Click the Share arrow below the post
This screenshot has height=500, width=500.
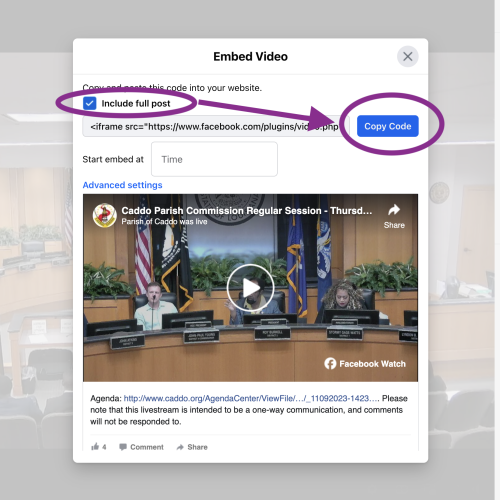(x=180, y=447)
